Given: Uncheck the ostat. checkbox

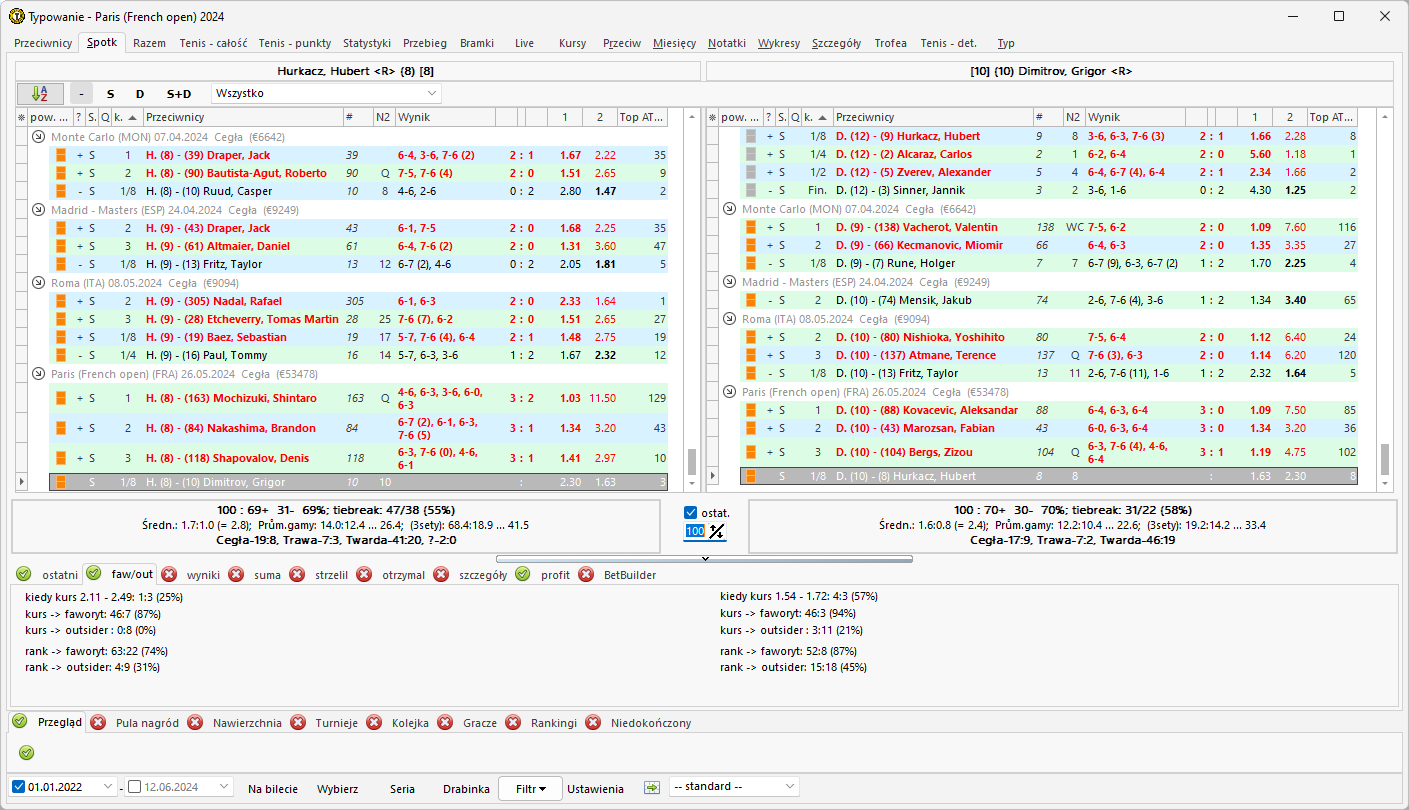Looking at the screenshot, I should (x=691, y=513).
